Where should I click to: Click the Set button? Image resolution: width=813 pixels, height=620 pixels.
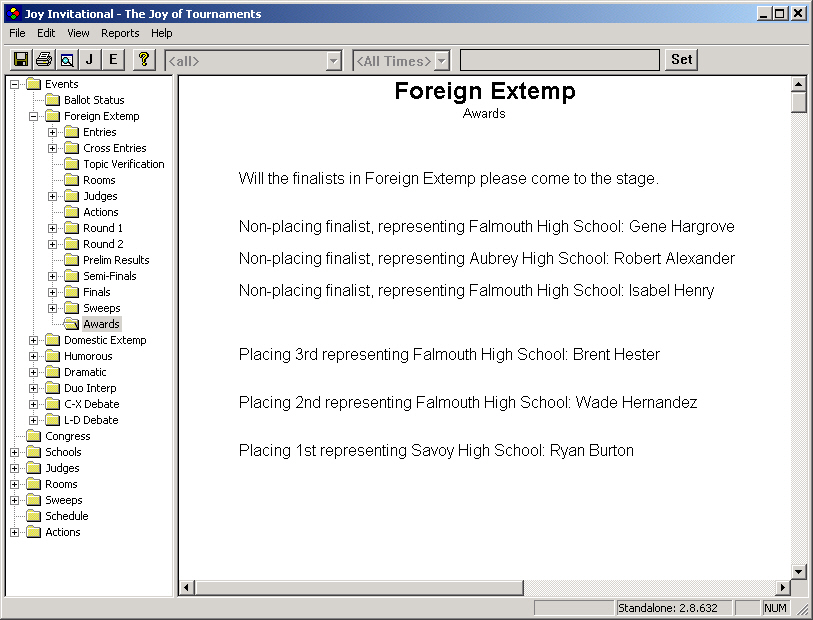click(x=681, y=60)
